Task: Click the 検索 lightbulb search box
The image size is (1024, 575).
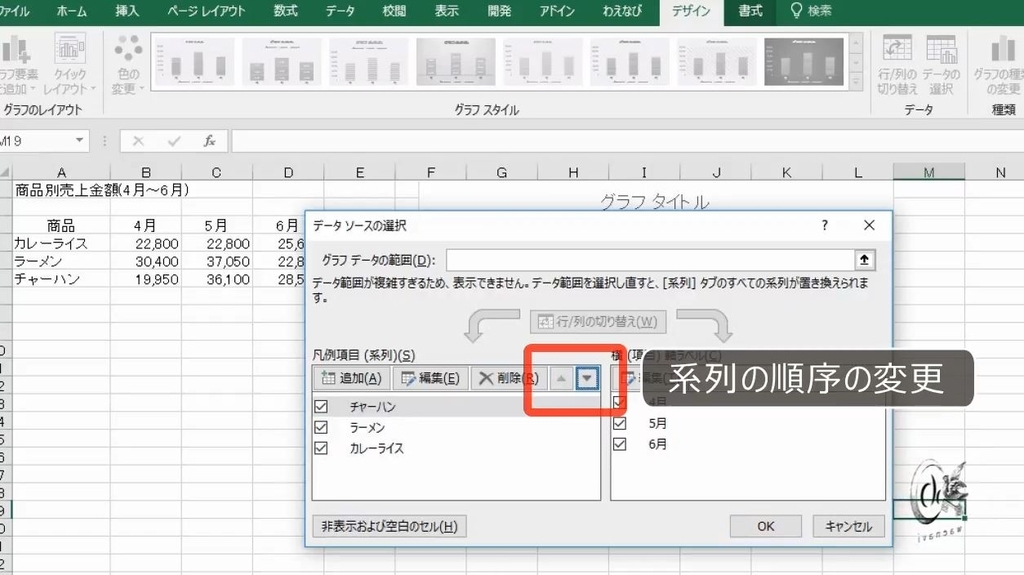Action: [x=811, y=11]
